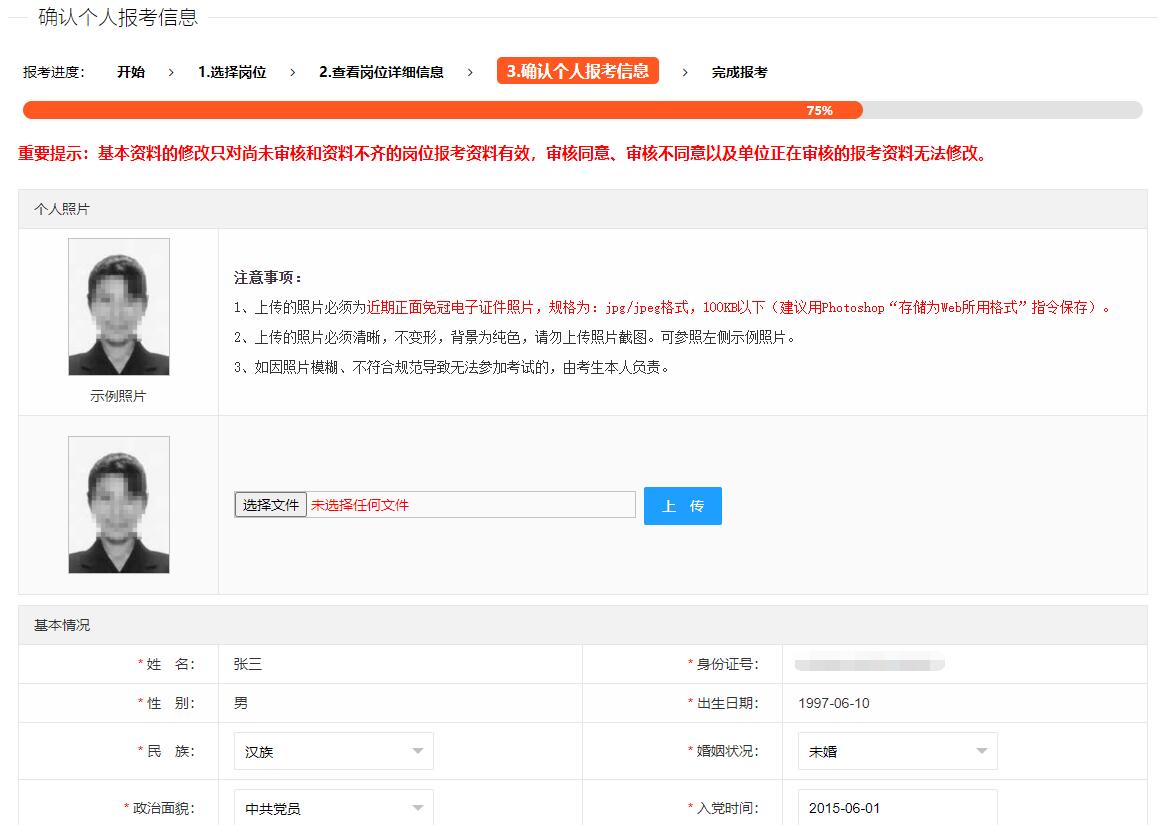Screen dimensions: 1160x825
Task: Click the uploaded personal photo thumbnail
Action: point(118,504)
